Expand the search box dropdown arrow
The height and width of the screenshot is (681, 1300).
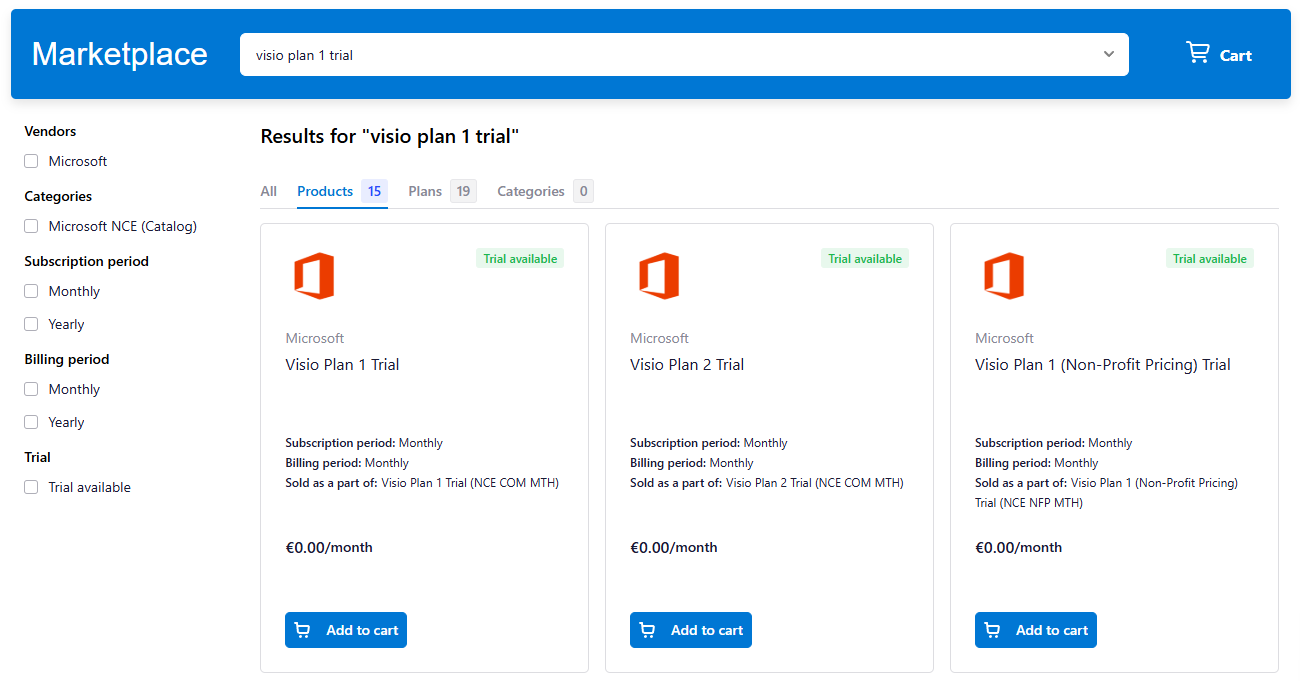(1108, 54)
